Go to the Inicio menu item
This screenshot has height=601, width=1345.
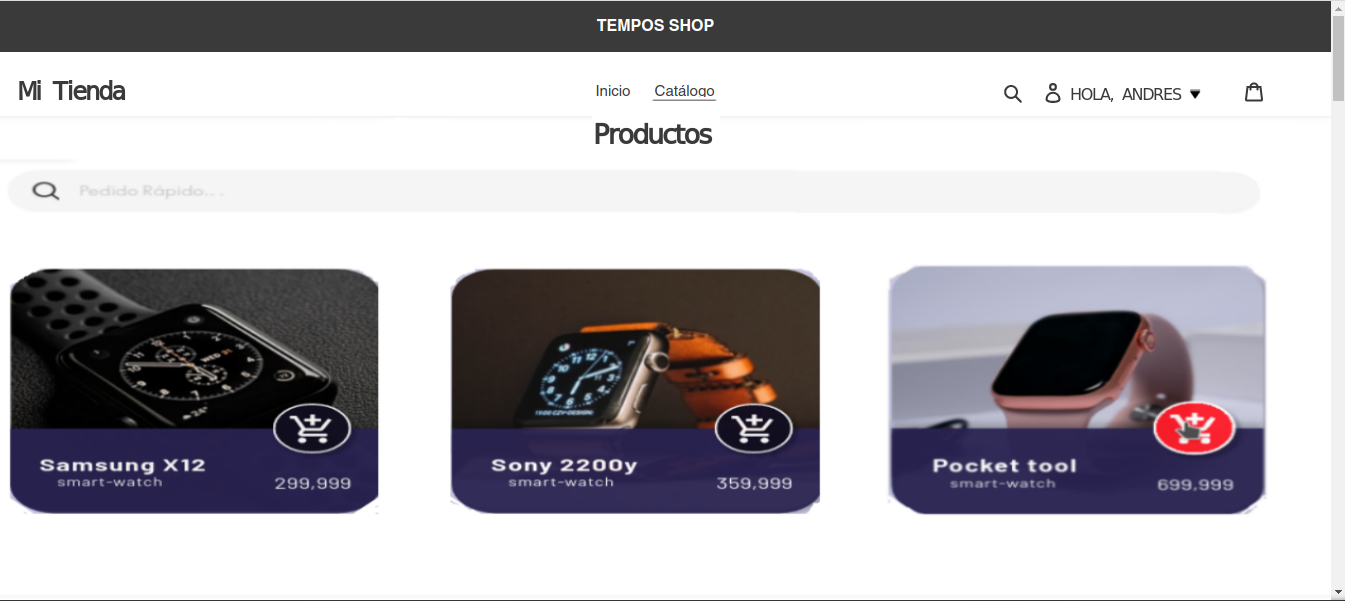(x=613, y=91)
